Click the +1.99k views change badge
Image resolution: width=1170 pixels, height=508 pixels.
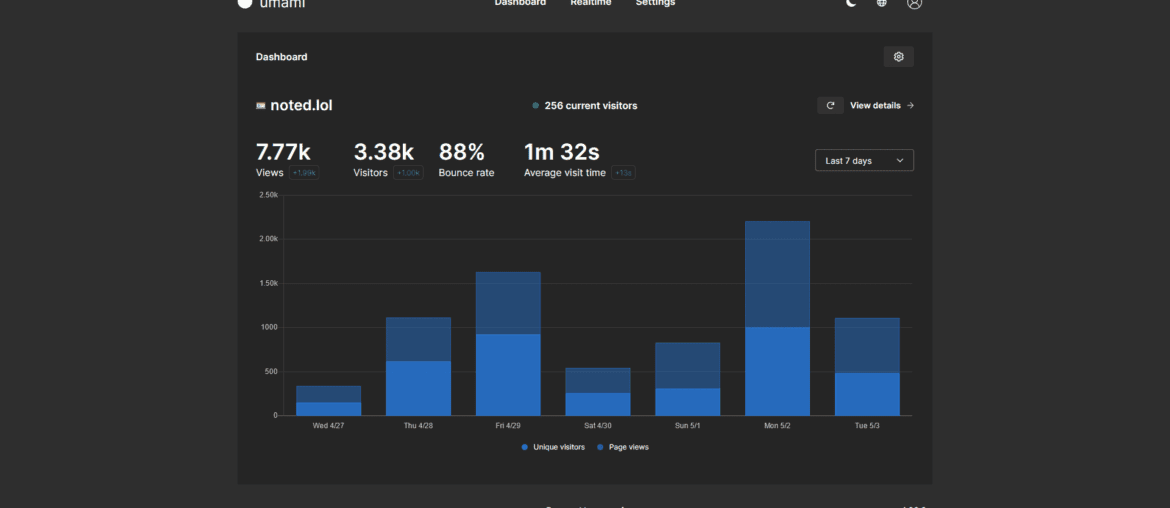(x=304, y=173)
